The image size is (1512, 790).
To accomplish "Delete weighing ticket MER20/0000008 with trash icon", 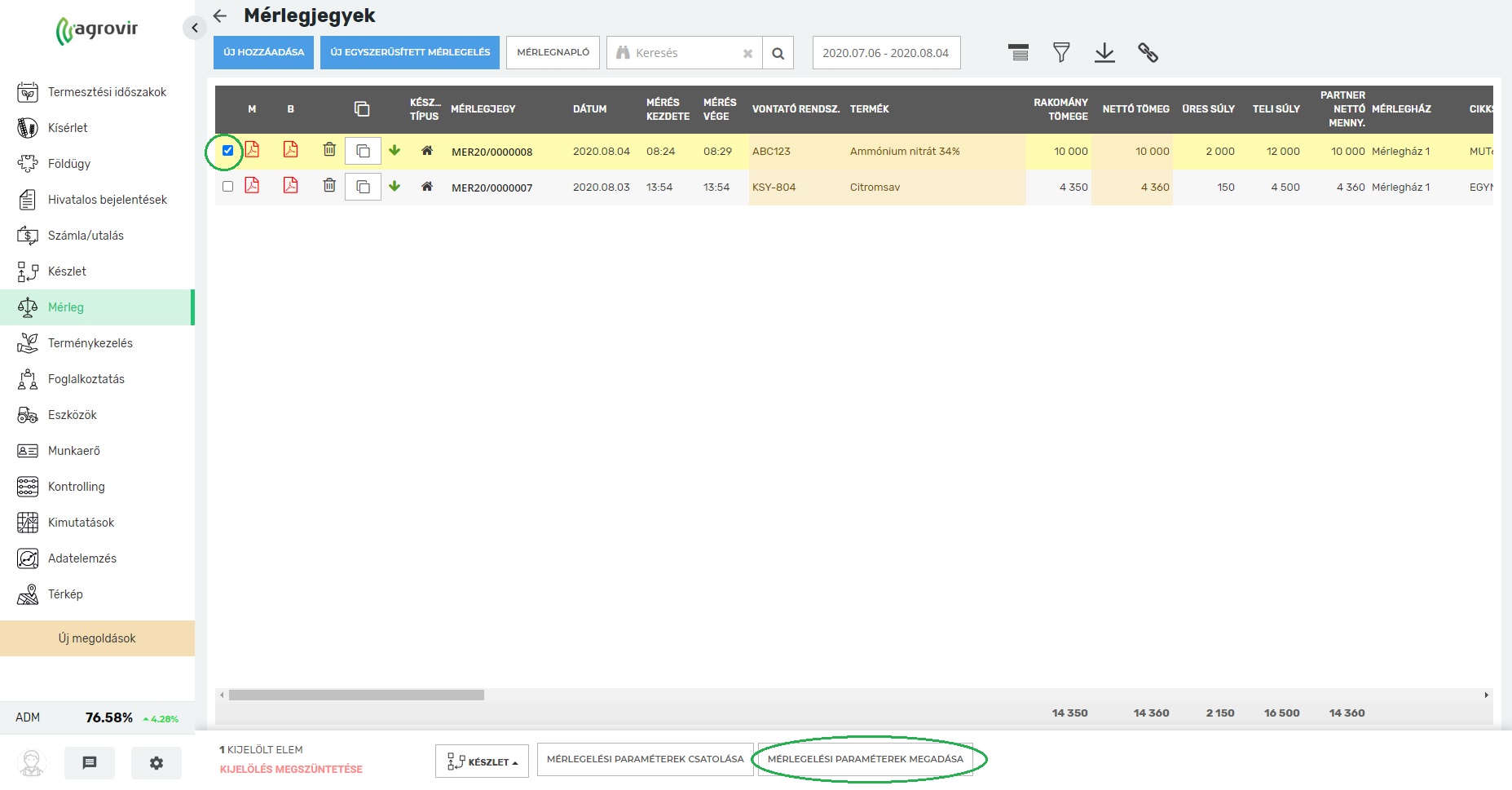I will click(329, 150).
